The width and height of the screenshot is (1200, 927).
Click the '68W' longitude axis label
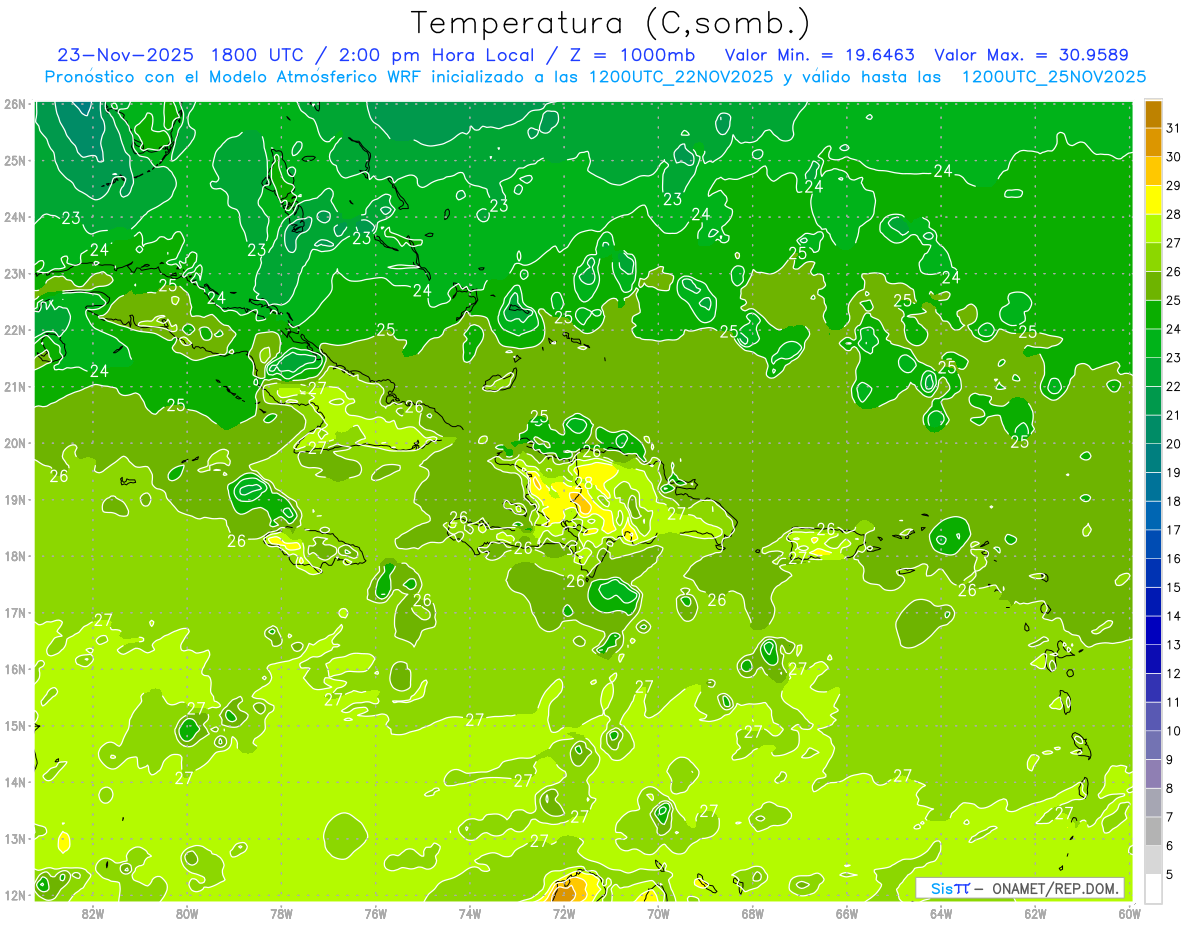point(753,913)
